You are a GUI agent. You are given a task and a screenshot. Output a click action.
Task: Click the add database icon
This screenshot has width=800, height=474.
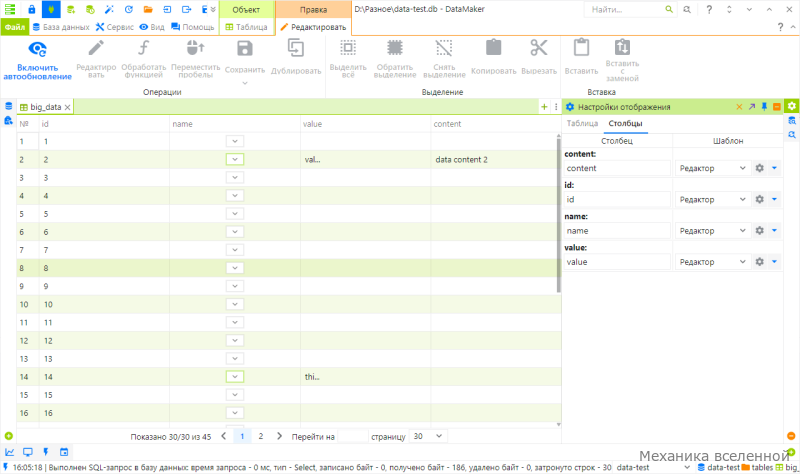point(70,9)
